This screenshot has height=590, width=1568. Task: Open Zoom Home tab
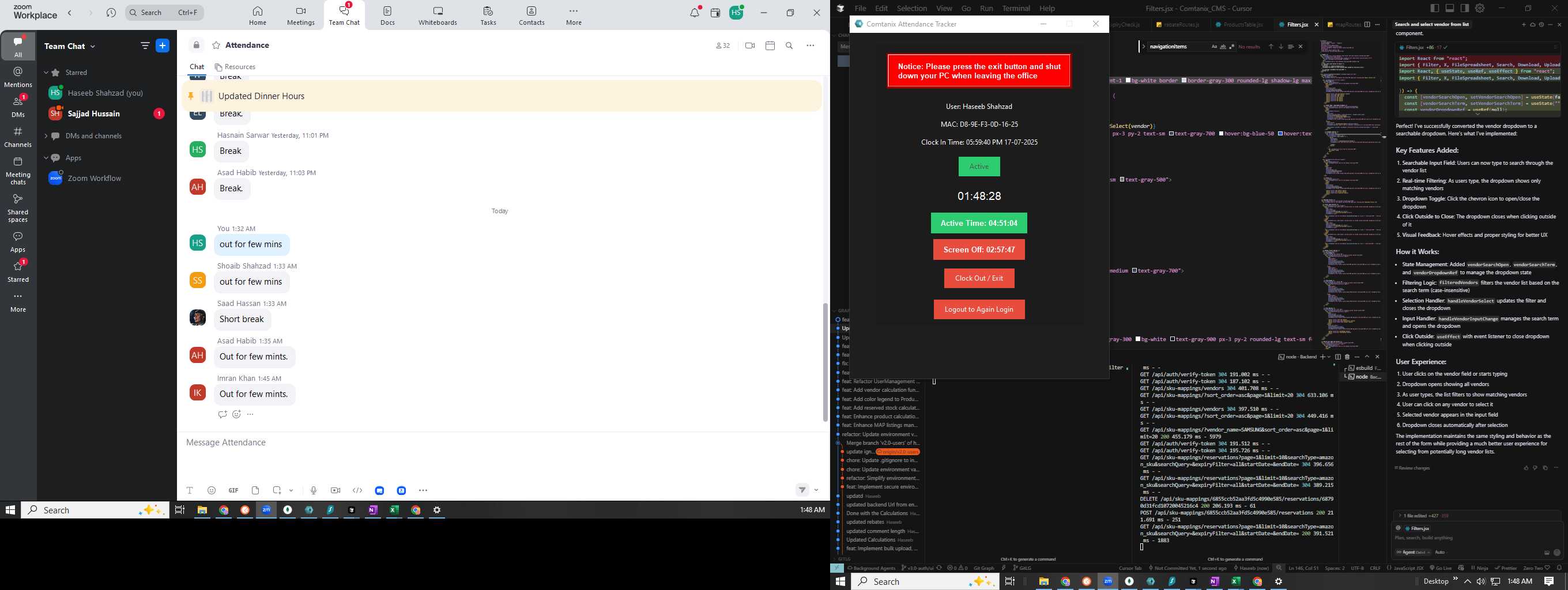[x=258, y=16]
